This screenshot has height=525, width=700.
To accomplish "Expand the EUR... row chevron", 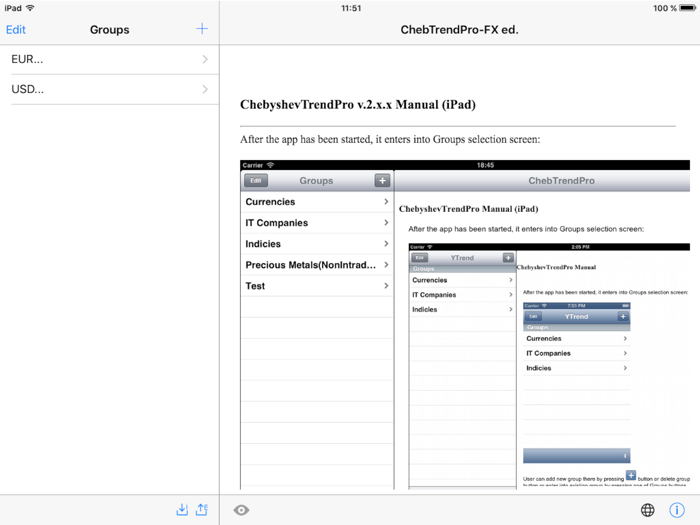I will click(205, 59).
